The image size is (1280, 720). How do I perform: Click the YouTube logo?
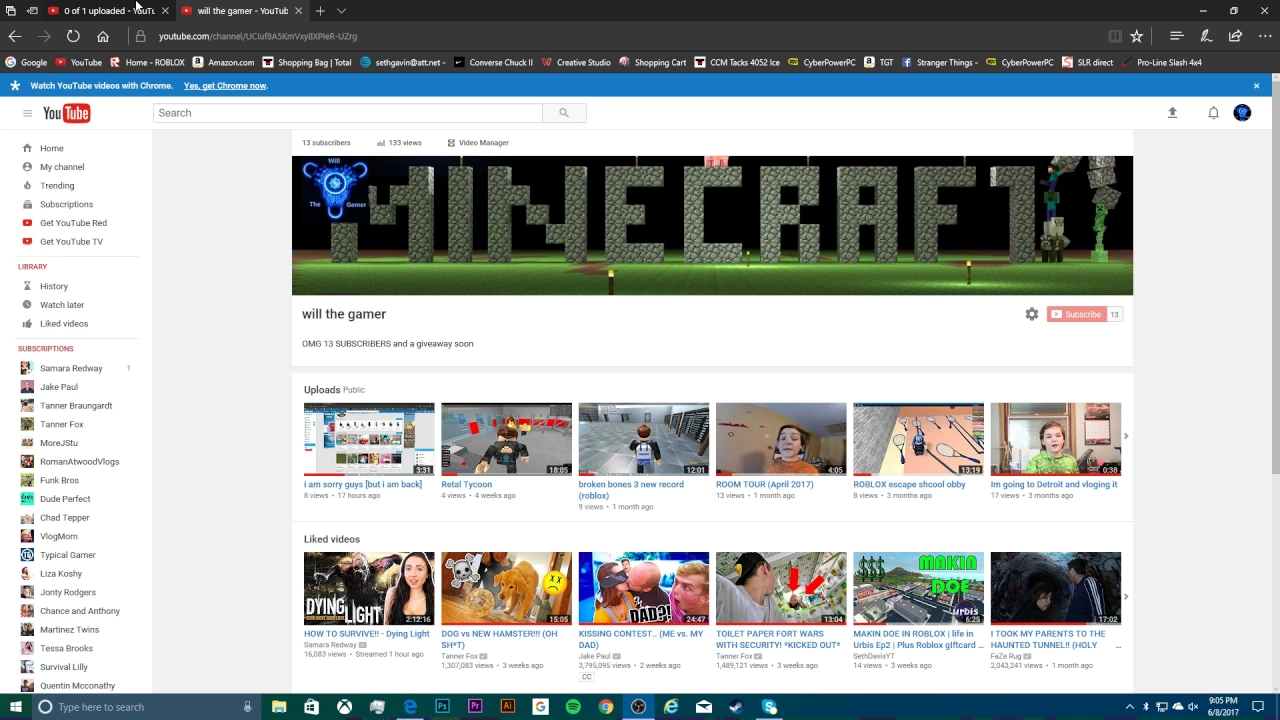(67, 113)
